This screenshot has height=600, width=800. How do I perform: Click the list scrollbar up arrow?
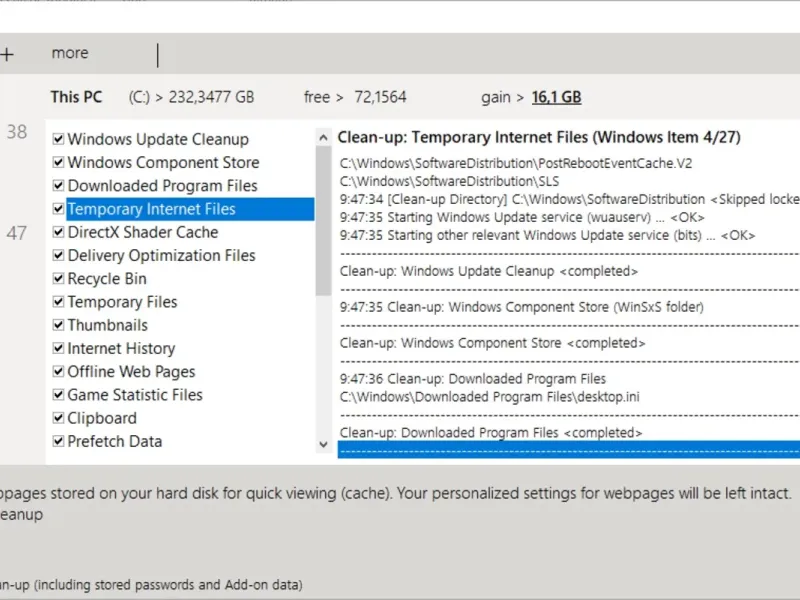323,135
